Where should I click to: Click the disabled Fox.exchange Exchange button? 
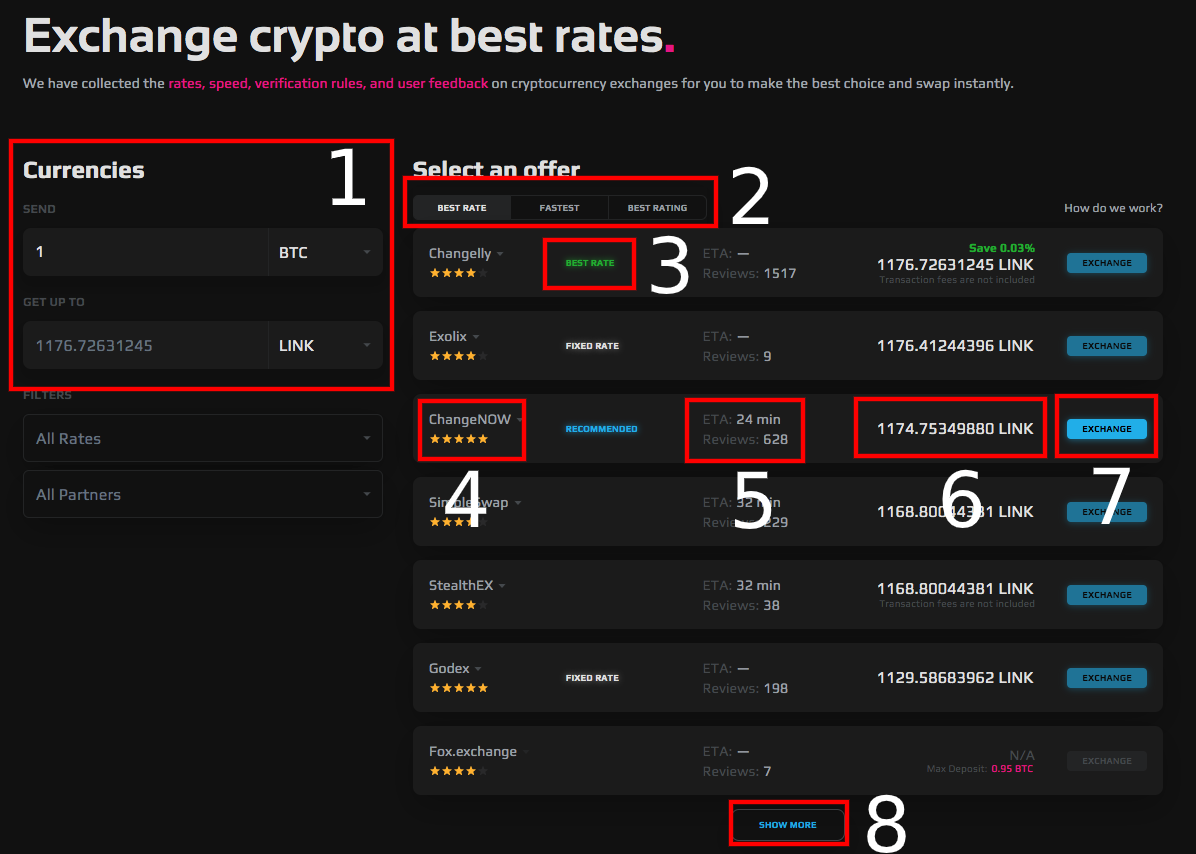(1106, 761)
